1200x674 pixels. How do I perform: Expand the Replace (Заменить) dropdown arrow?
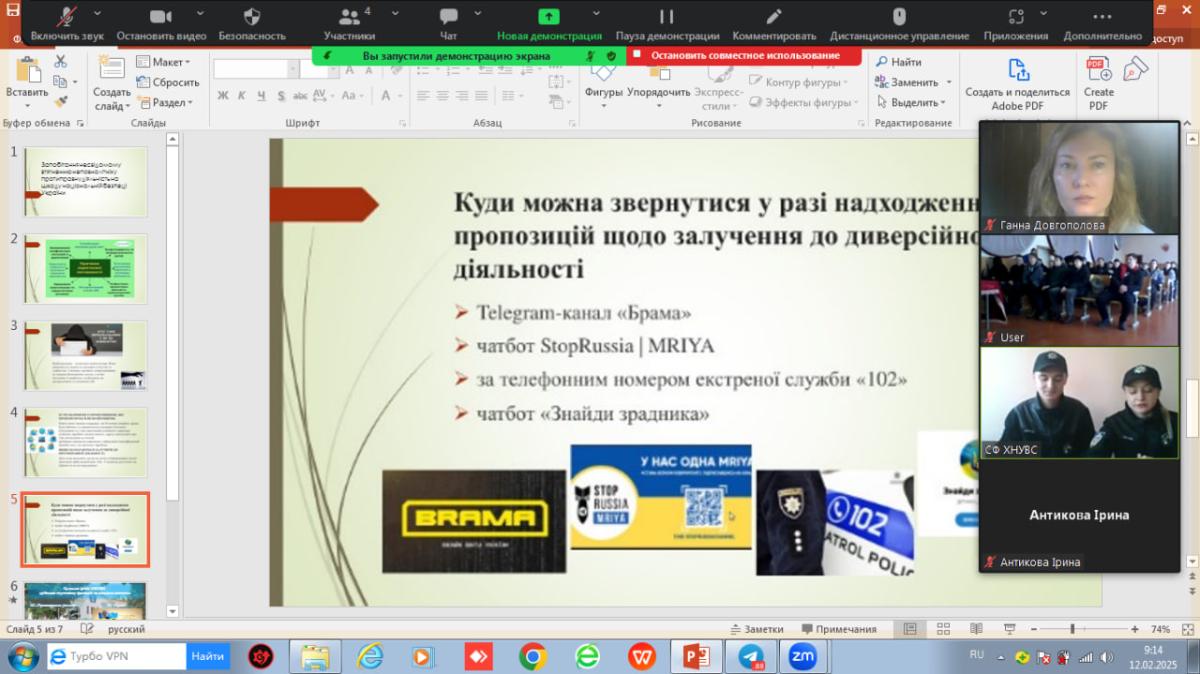947,83
